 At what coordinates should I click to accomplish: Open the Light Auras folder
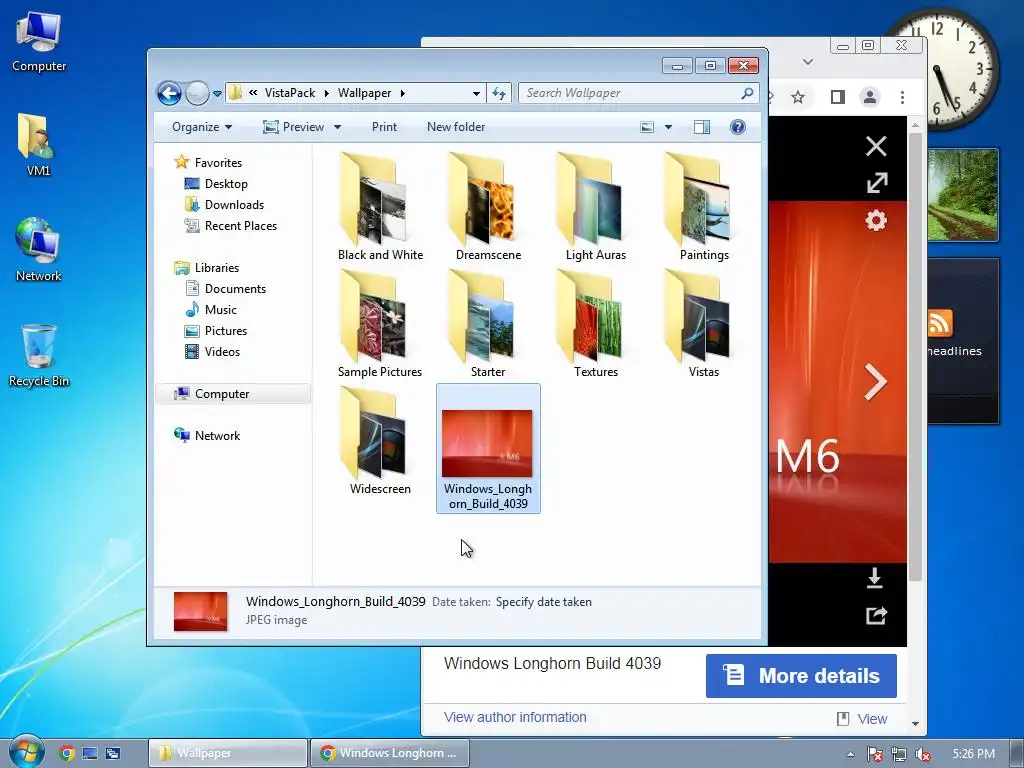596,208
